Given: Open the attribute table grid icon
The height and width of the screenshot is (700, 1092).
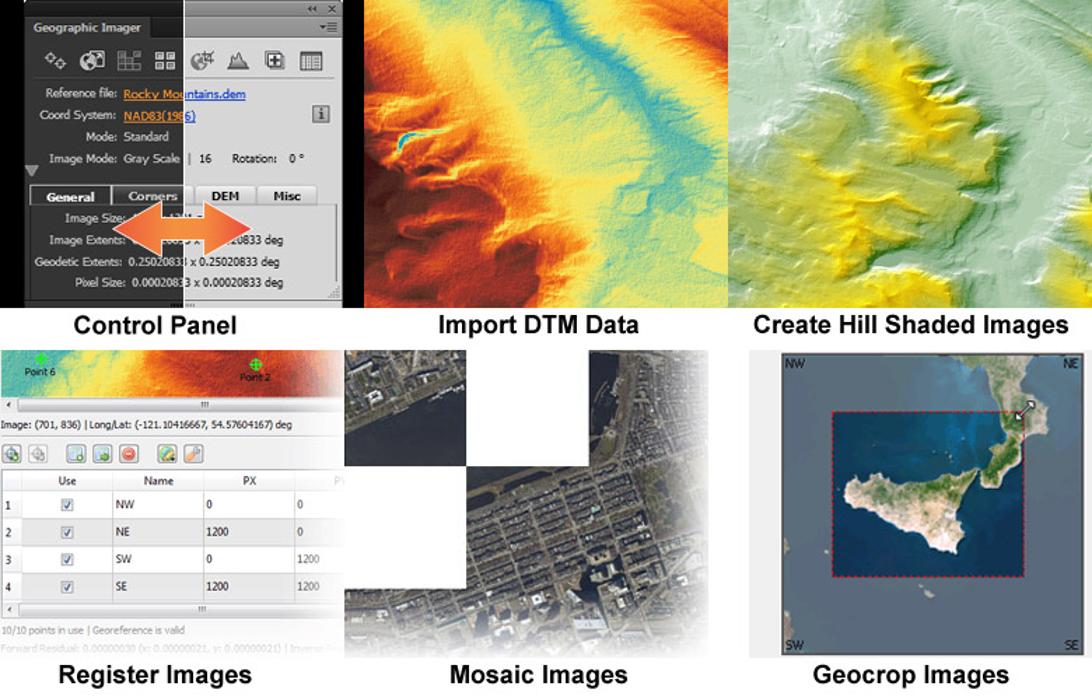Looking at the screenshot, I should click(311, 60).
